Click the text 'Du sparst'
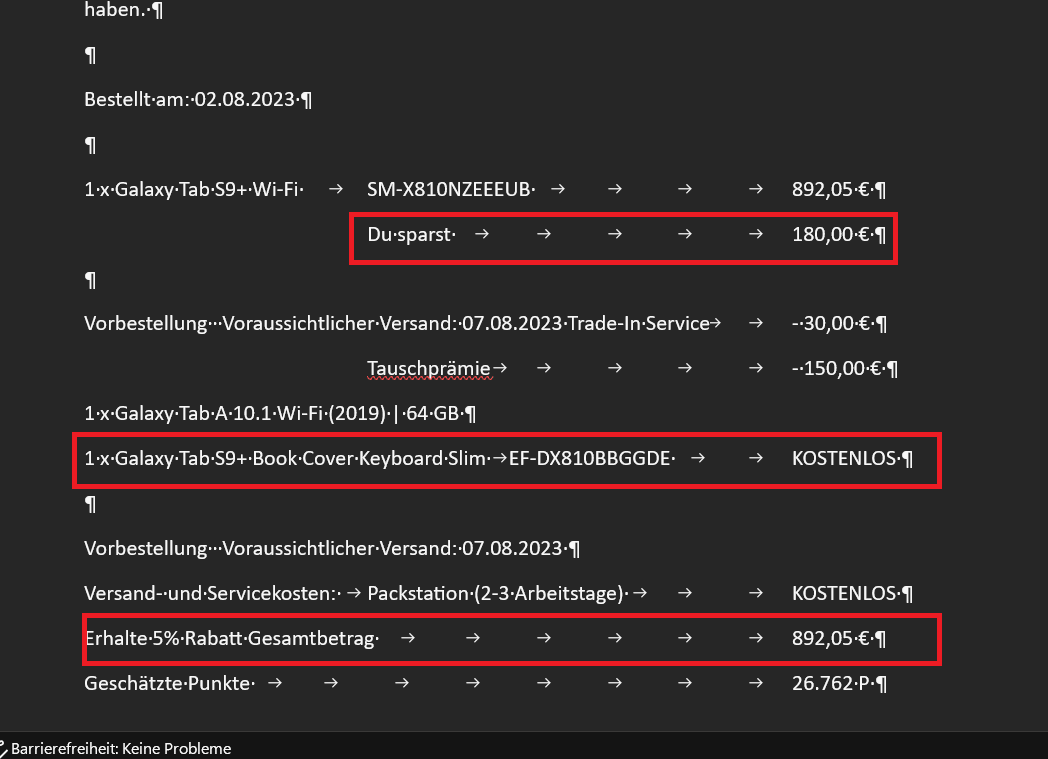This screenshot has width=1048, height=759. coord(409,235)
